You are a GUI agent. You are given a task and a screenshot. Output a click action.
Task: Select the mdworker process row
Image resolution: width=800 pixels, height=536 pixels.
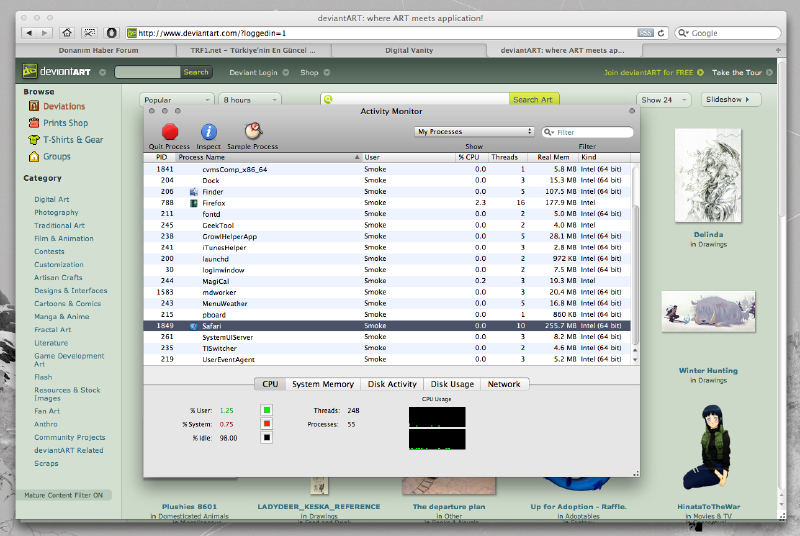pos(387,292)
